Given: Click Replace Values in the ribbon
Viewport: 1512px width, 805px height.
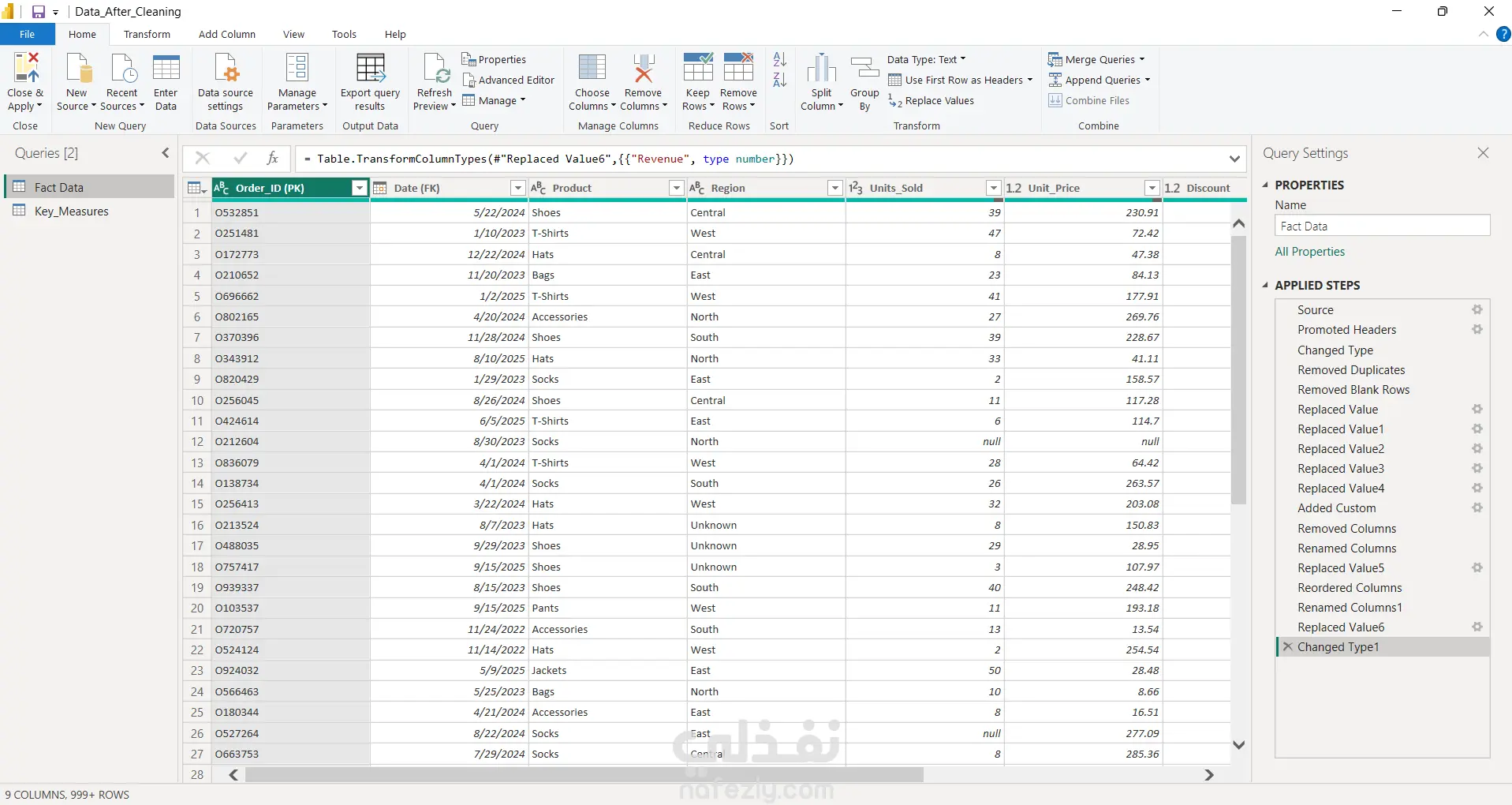Looking at the screenshot, I should pos(931,101).
